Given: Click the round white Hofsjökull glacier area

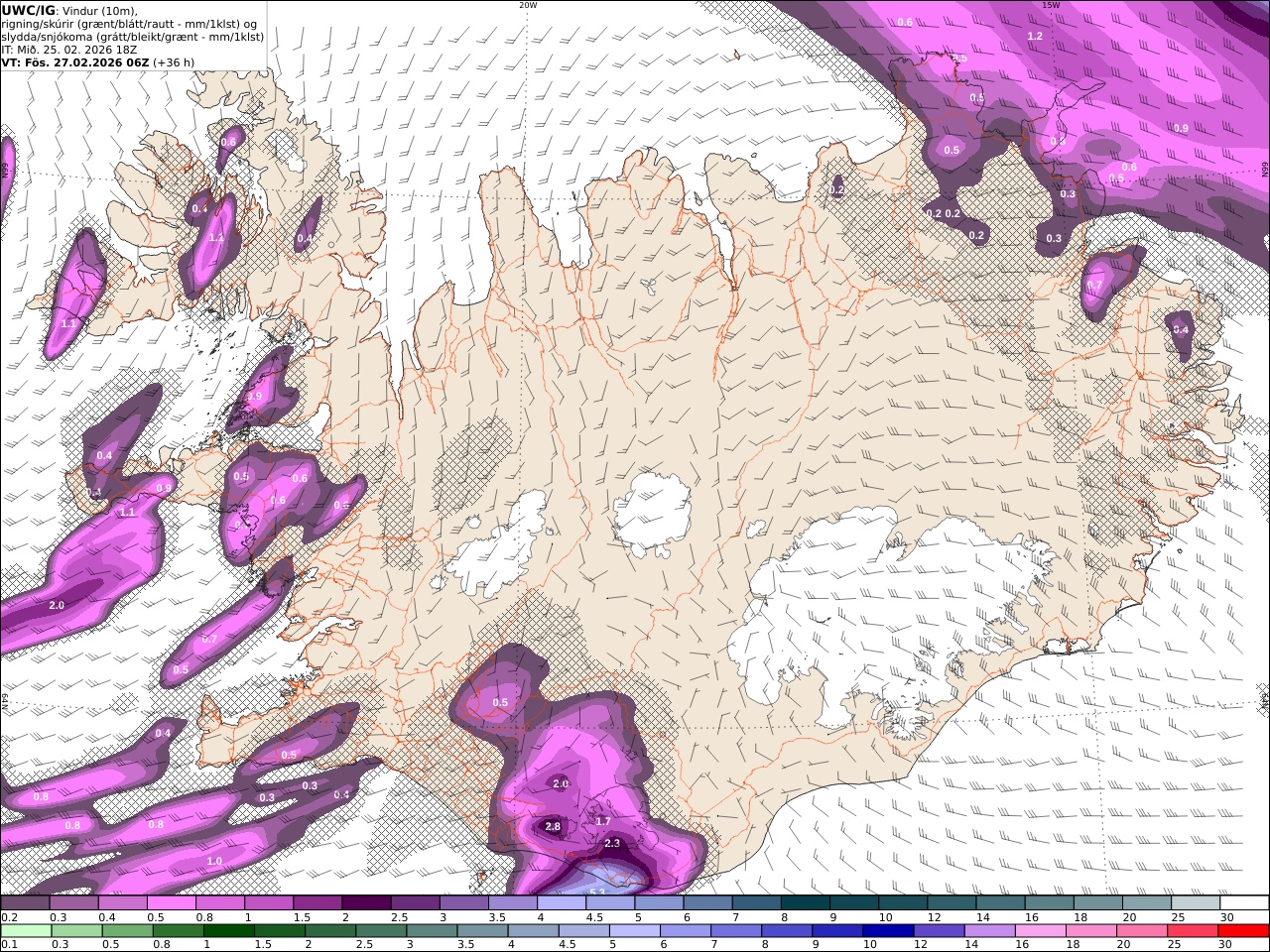Looking at the screenshot, I should [652, 512].
